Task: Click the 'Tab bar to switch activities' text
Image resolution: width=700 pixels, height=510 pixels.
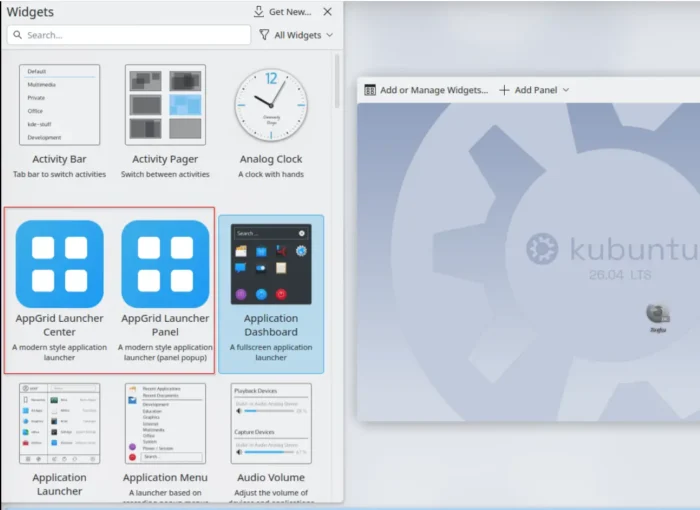Action: [x=59, y=174]
